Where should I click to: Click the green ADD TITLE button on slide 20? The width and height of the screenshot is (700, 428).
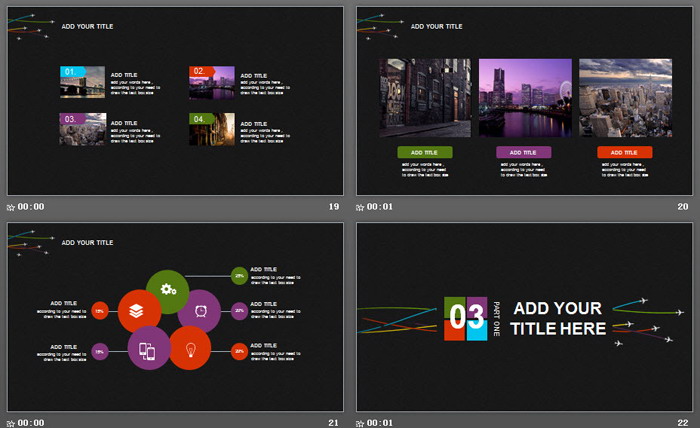425,152
